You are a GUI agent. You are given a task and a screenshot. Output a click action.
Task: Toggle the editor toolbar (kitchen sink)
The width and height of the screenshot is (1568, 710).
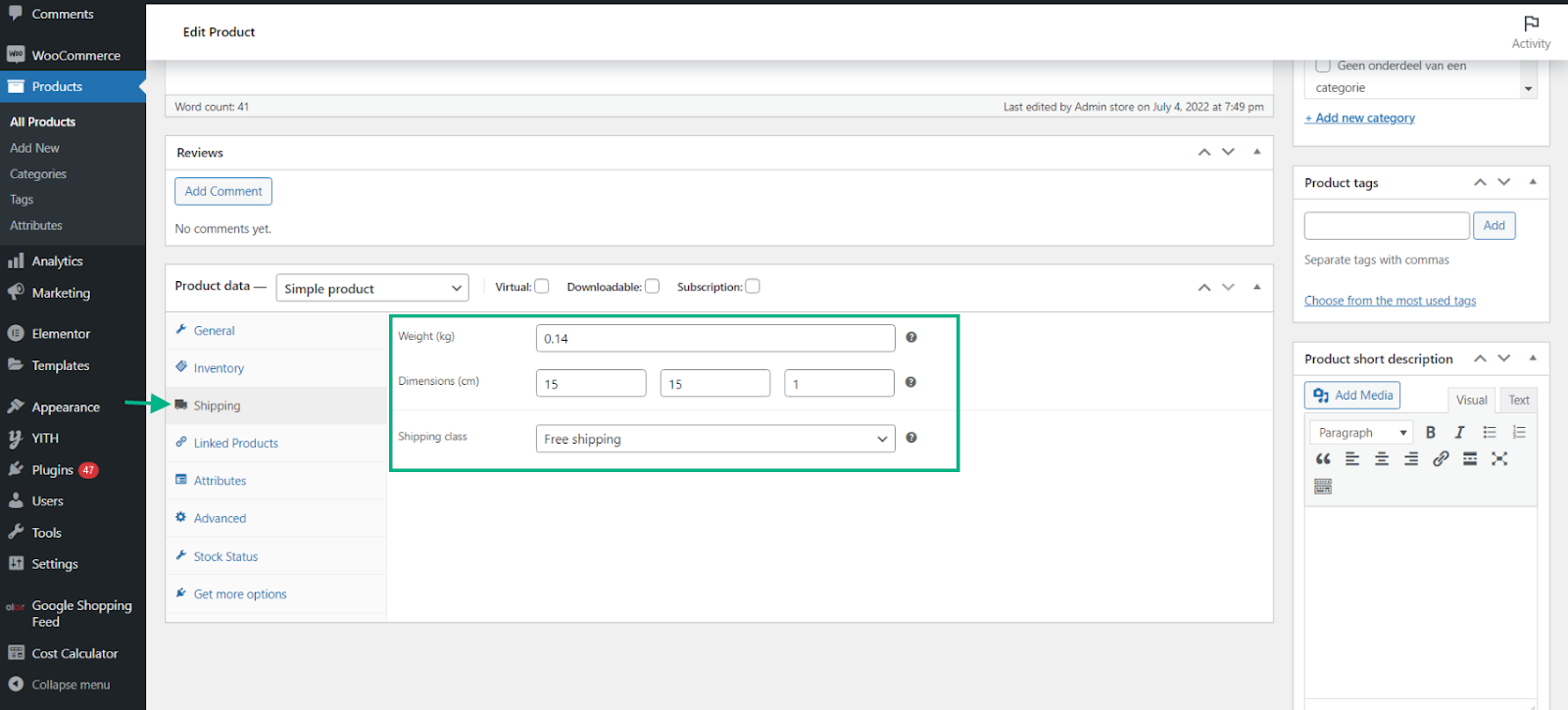[1323, 487]
